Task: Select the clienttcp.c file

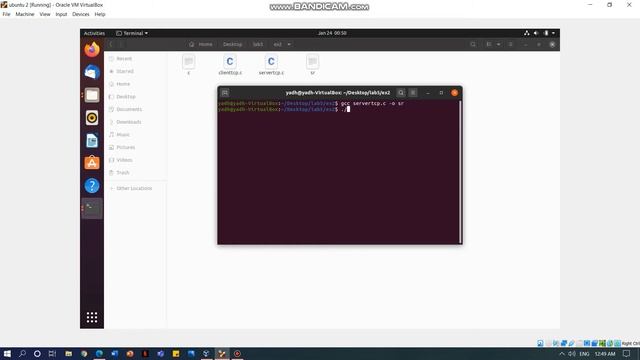Action: [230, 64]
